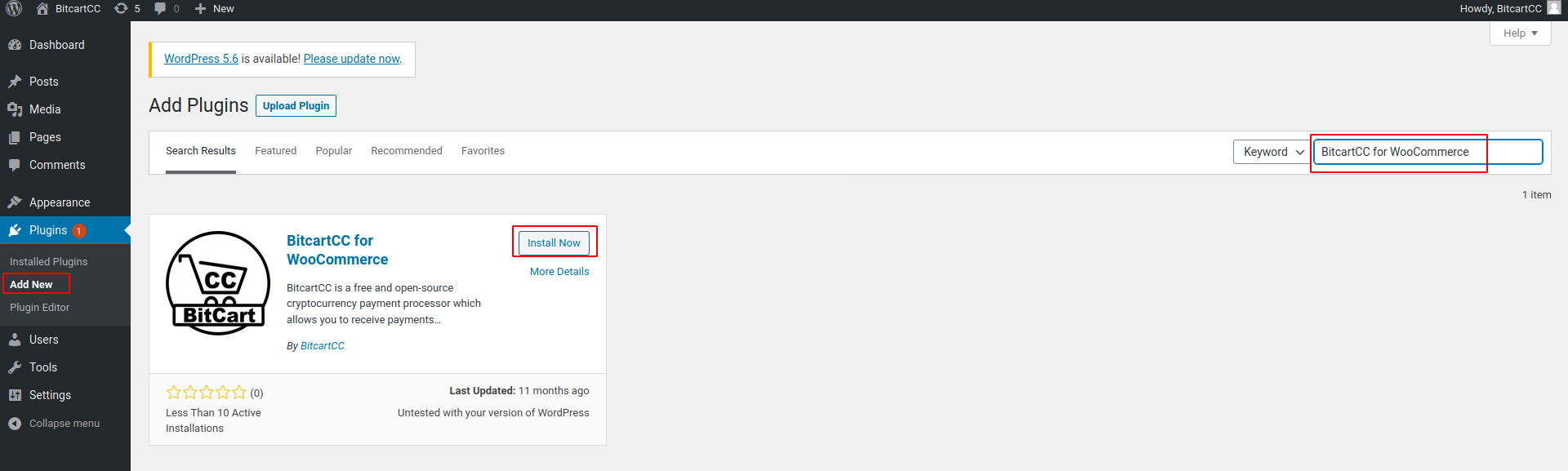Open the Pages menu label
This screenshot has width=1568, height=471.
(x=45, y=137)
